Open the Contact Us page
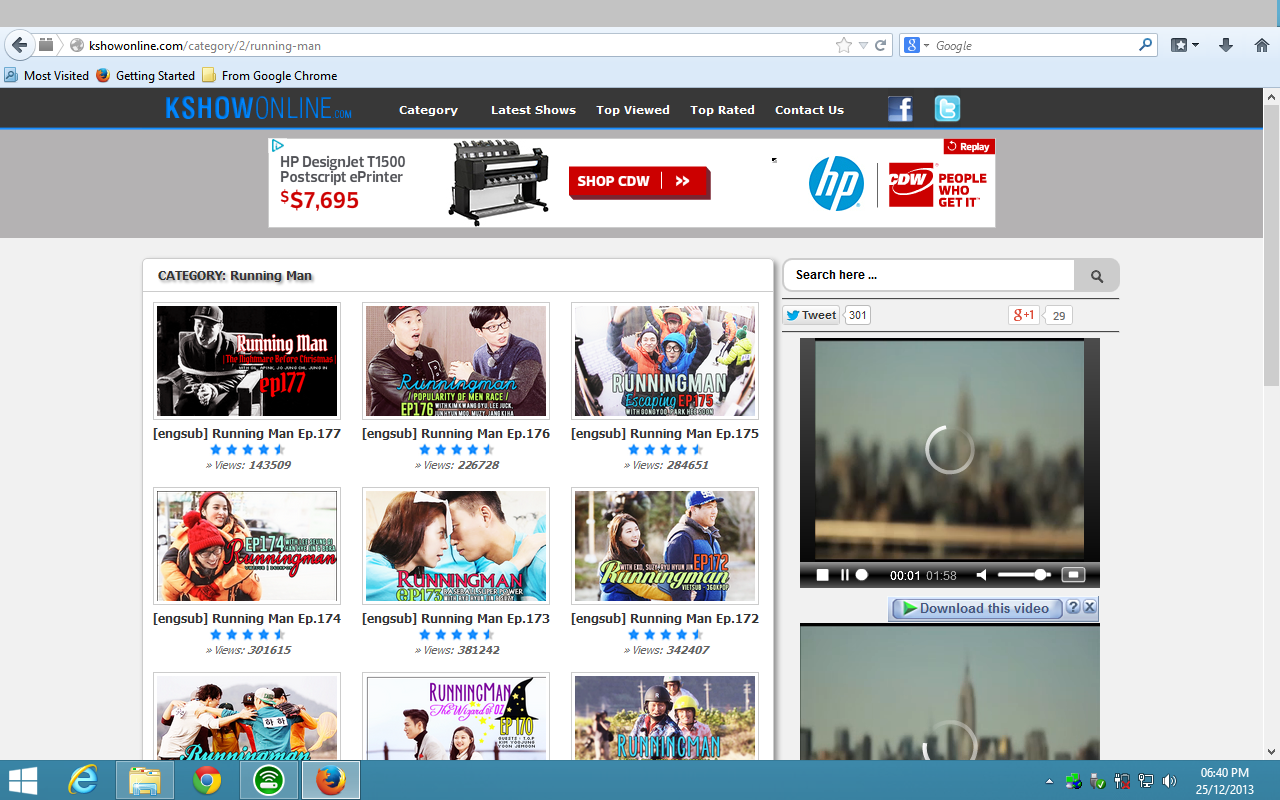The width and height of the screenshot is (1280, 800). coord(809,110)
